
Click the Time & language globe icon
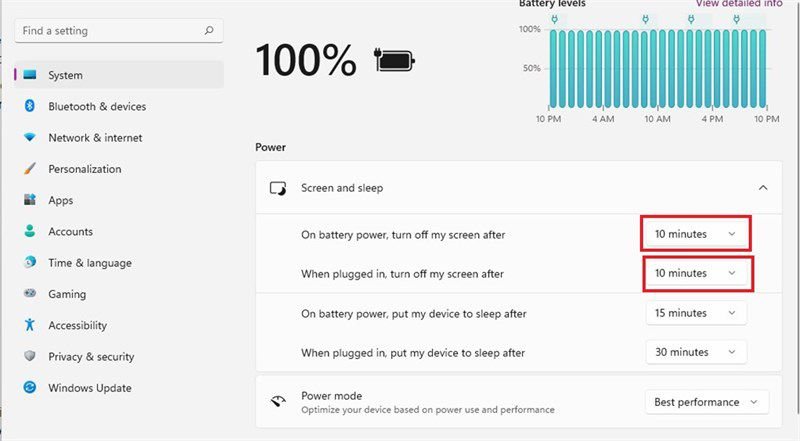[30, 263]
